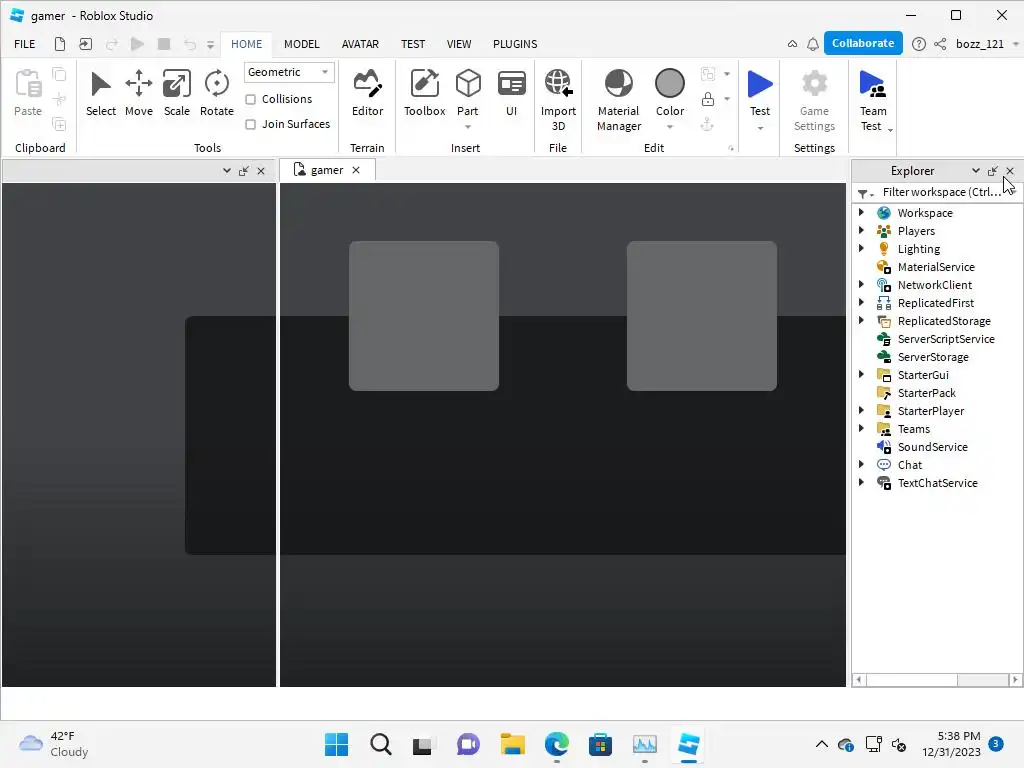Switch to the AVATAR tab
Screen dimensions: 1024x768
tap(360, 44)
